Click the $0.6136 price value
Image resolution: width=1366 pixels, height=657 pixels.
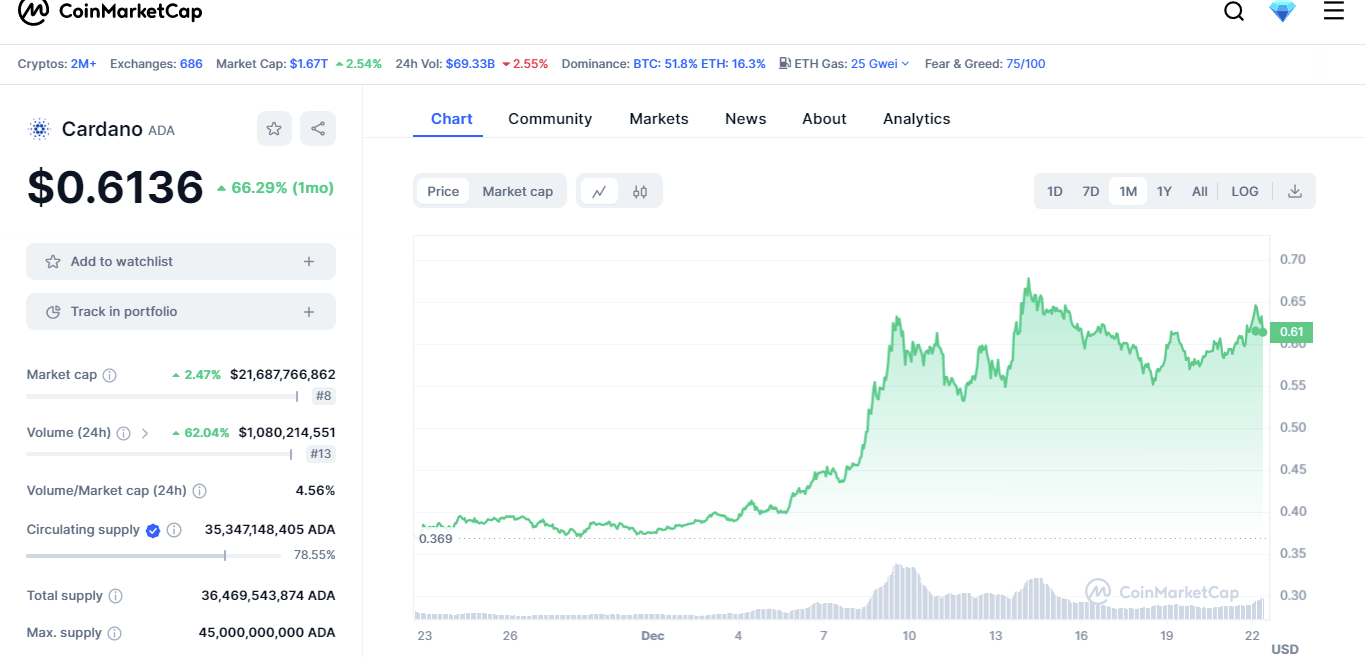click(x=115, y=187)
